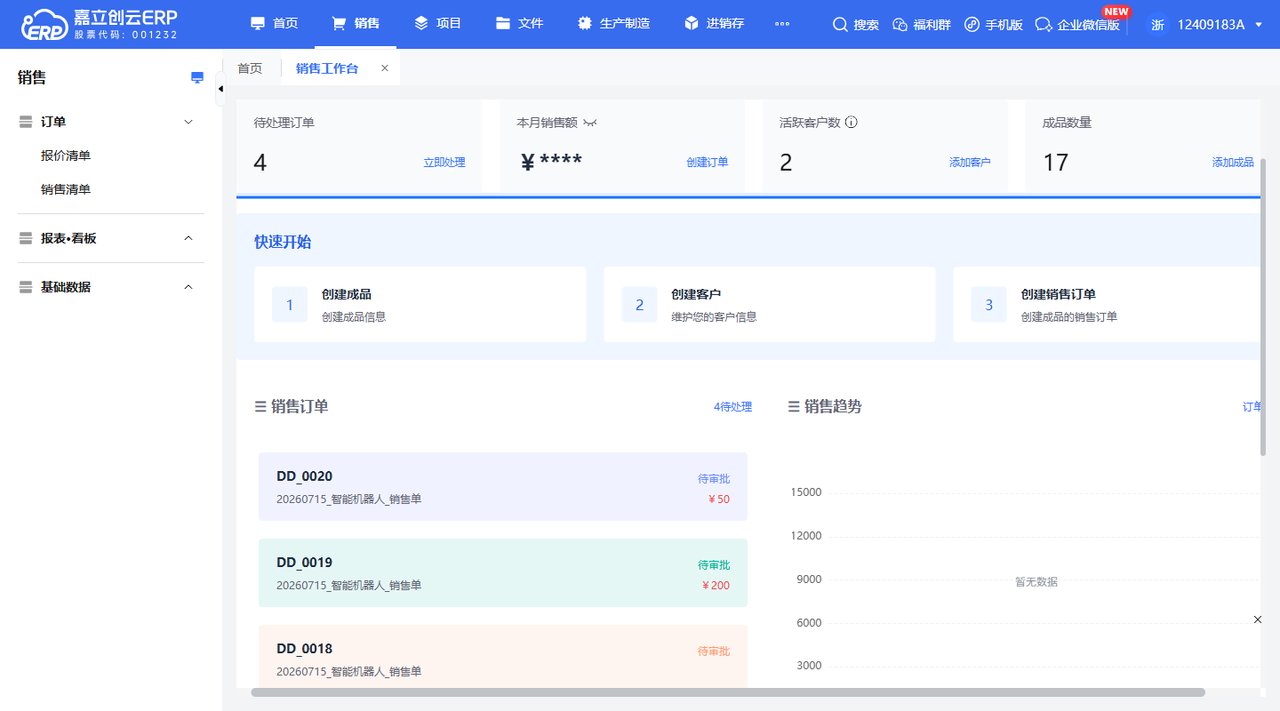Screen dimensions: 1280x711
Task: Click the ¥200 amount on DD_0019
Action: pyautogui.click(x=716, y=585)
